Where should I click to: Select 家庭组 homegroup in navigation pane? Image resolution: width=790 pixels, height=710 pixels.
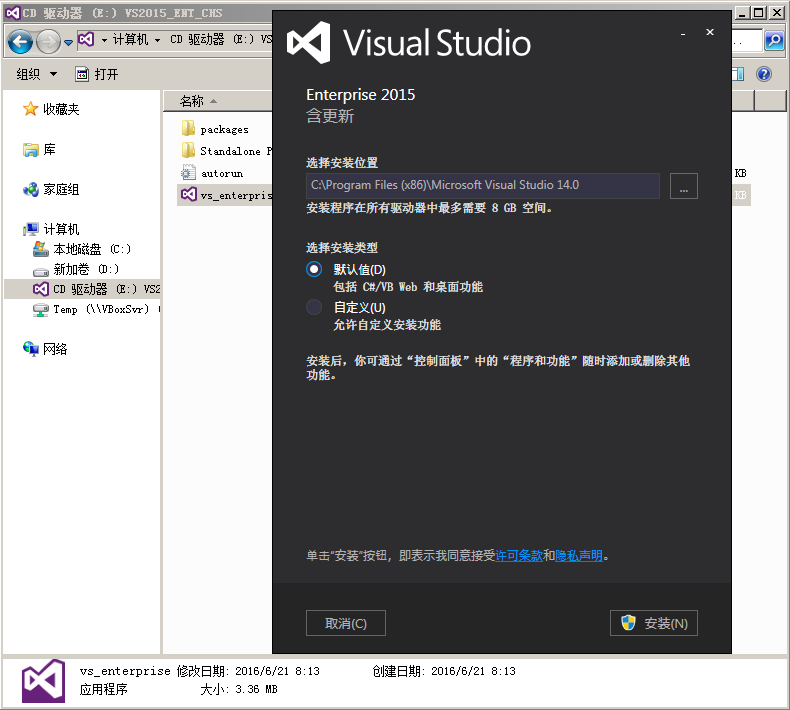tap(61, 189)
